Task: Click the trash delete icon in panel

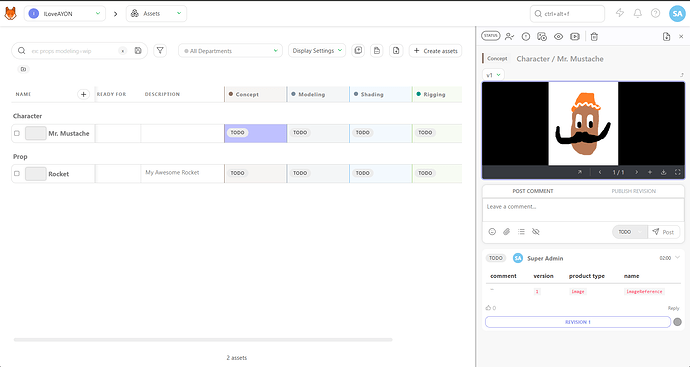Action: [x=594, y=37]
